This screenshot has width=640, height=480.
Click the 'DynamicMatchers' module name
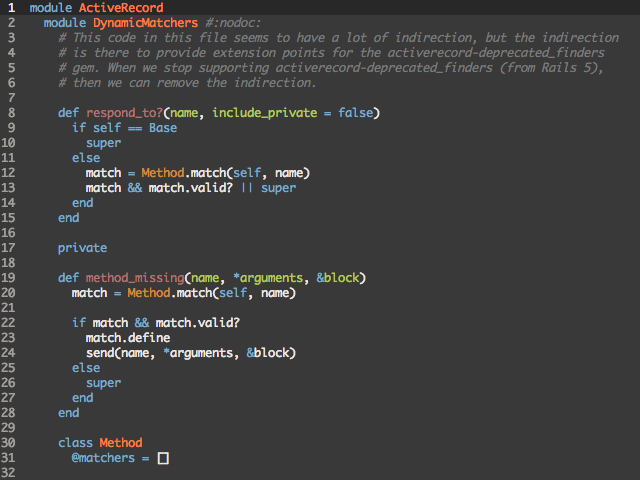pyautogui.click(x=145, y=23)
